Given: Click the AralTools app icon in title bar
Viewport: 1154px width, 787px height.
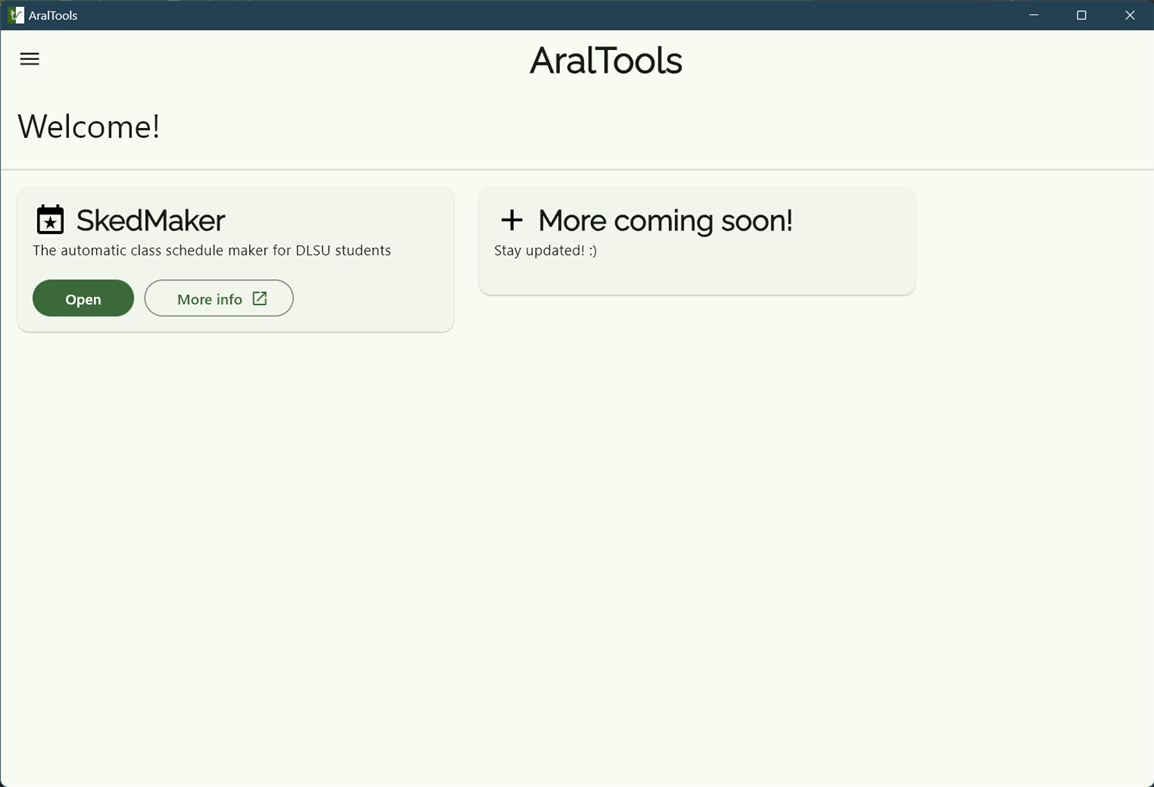Looking at the screenshot, I should point(15,15).
